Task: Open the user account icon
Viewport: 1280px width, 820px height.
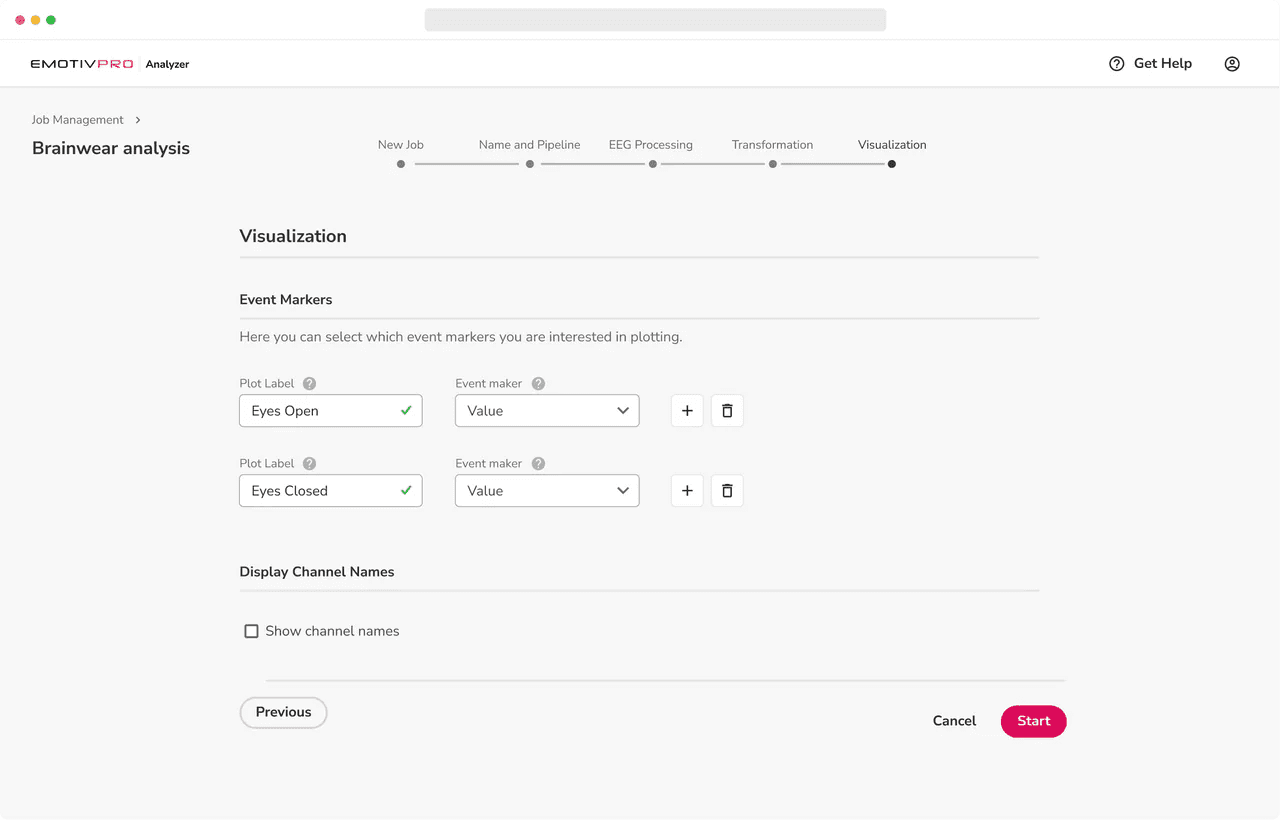Action: pyautogui.click(x=1231, y=63)
